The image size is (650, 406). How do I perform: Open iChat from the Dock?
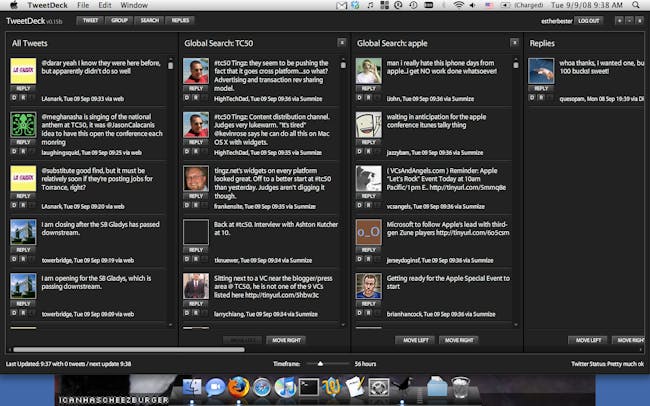(x=215, y=387)
